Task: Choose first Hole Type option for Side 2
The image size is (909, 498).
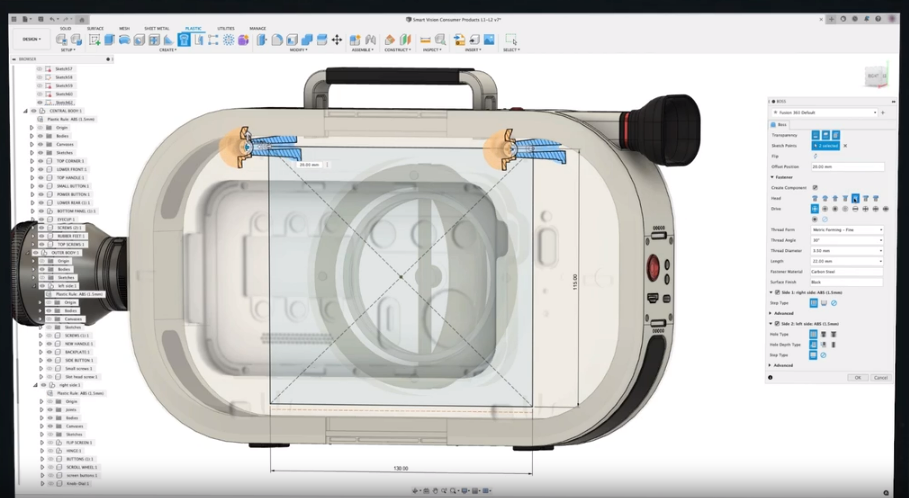Action: (813, 334)
